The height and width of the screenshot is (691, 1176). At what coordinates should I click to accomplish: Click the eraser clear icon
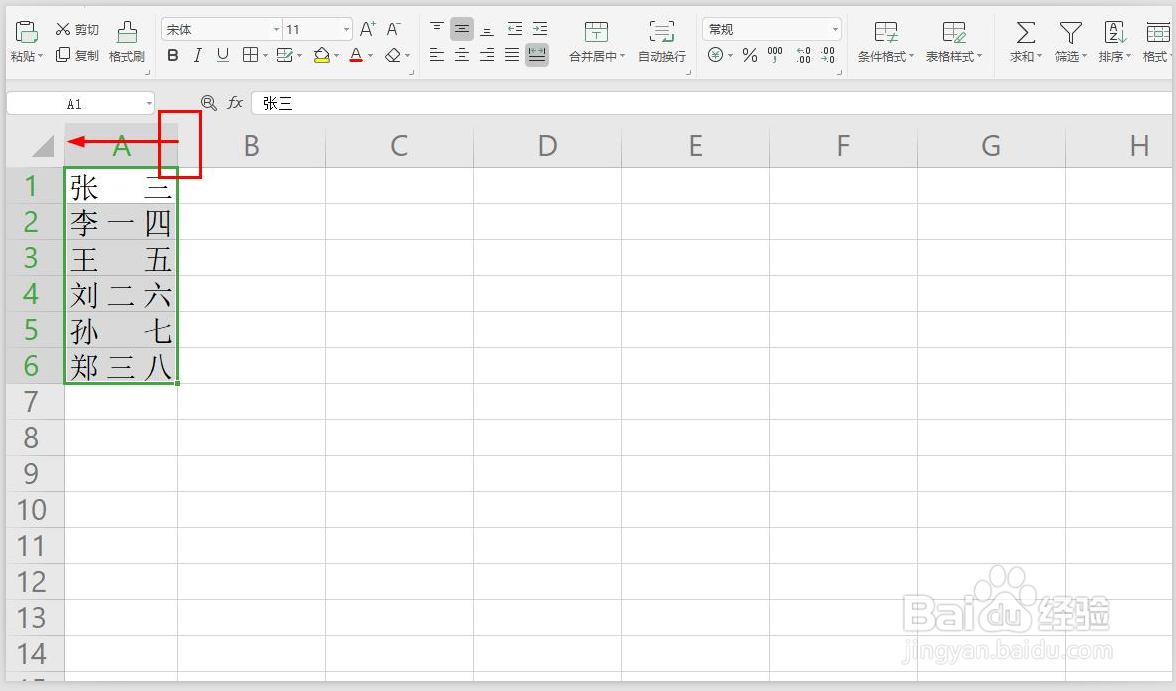(393, 56)
